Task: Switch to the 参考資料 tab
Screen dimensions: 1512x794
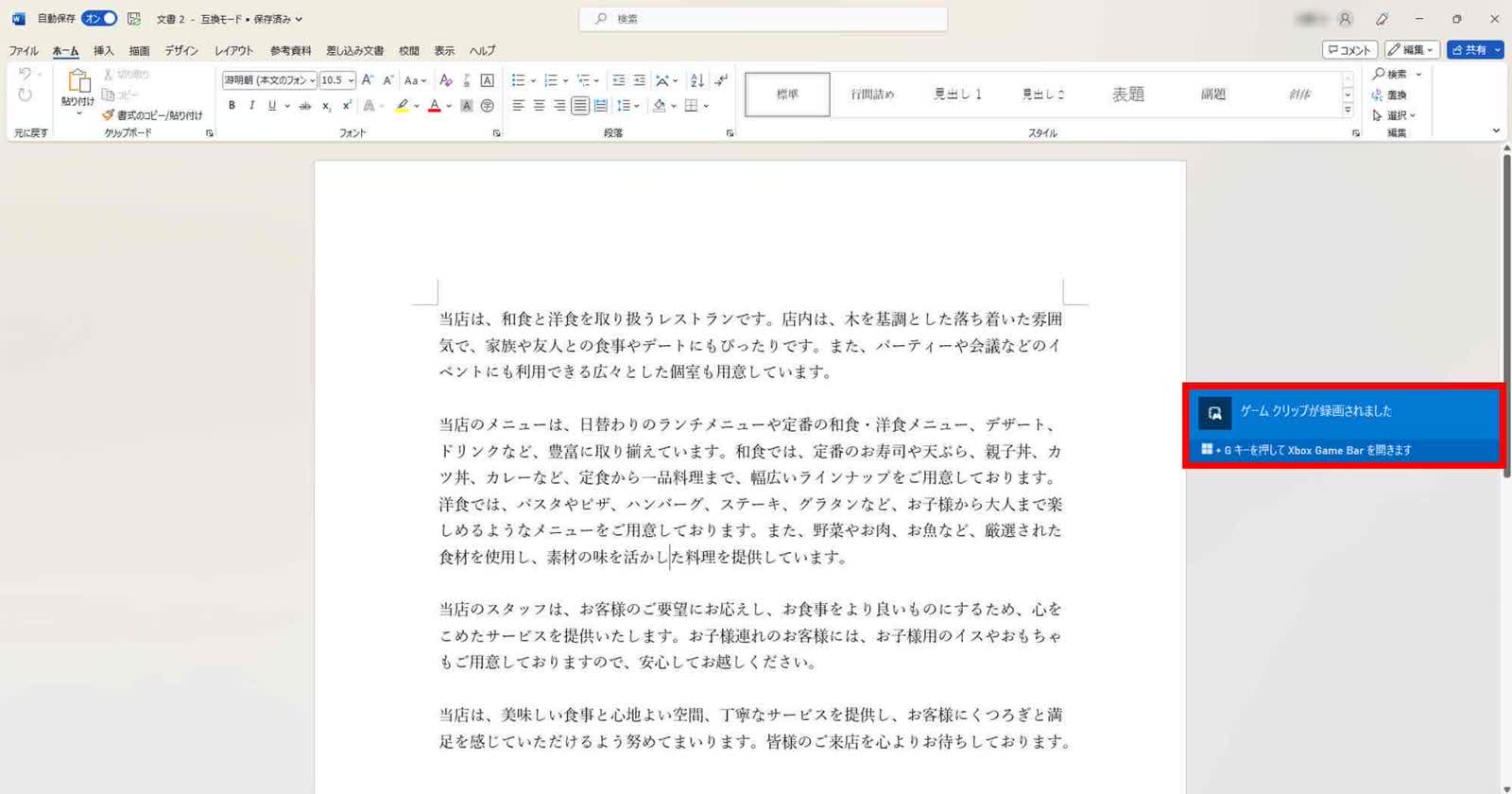Action: tap(290, 50)
